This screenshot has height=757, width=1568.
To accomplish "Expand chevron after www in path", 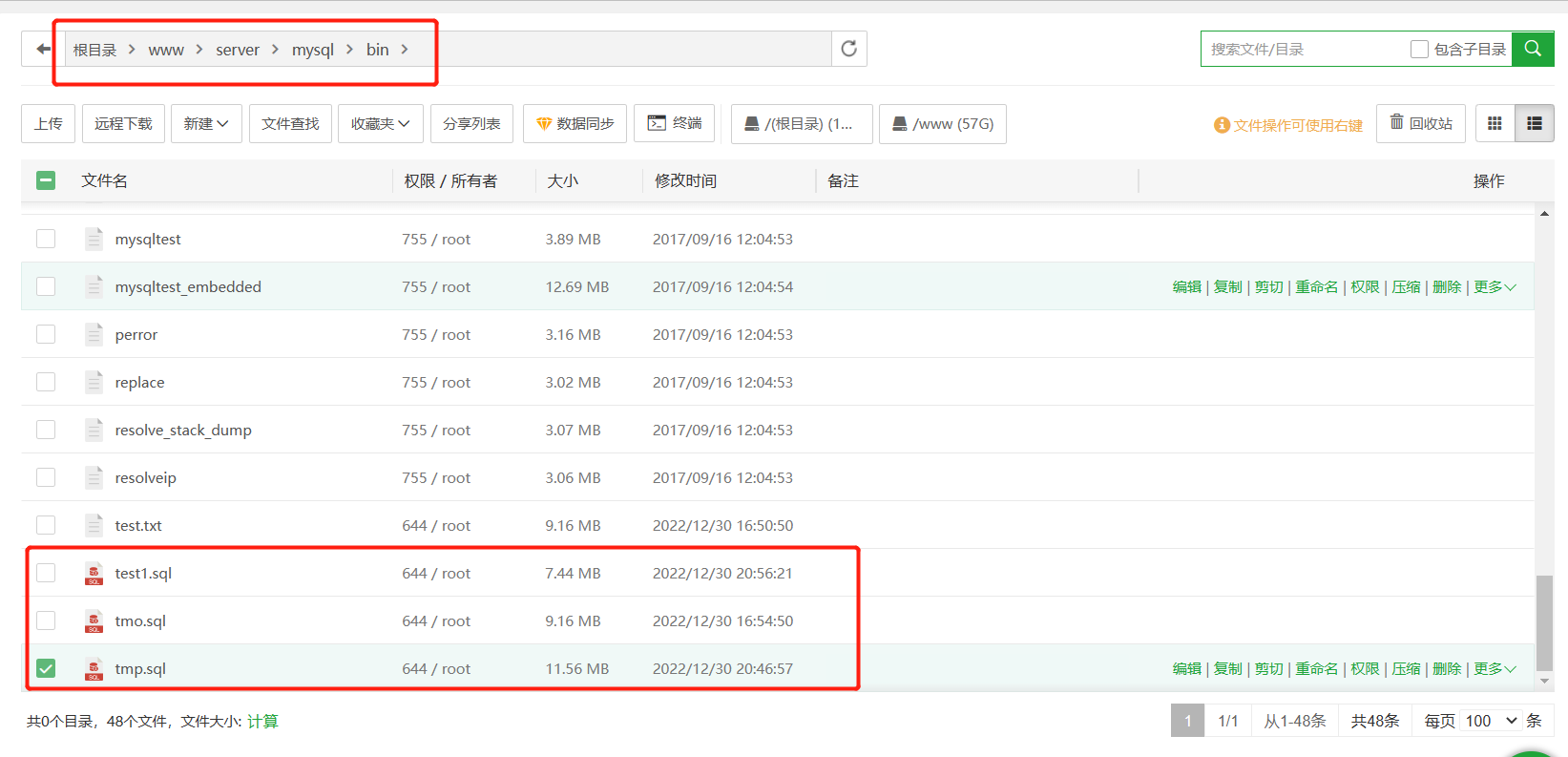I will [199, 50].
